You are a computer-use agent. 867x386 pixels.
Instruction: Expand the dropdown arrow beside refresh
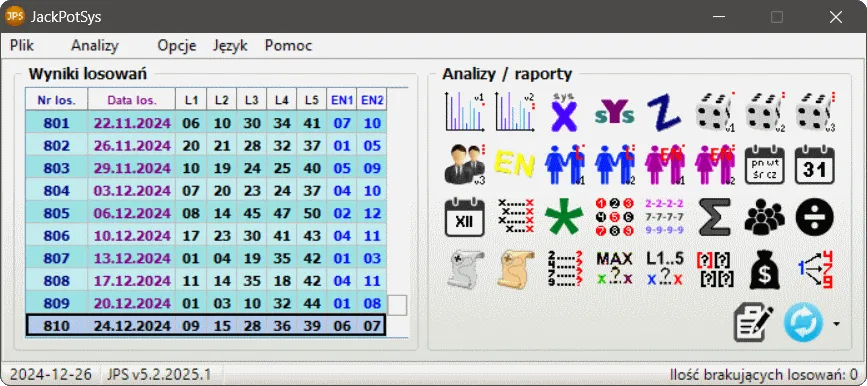[x=835, y=324]
